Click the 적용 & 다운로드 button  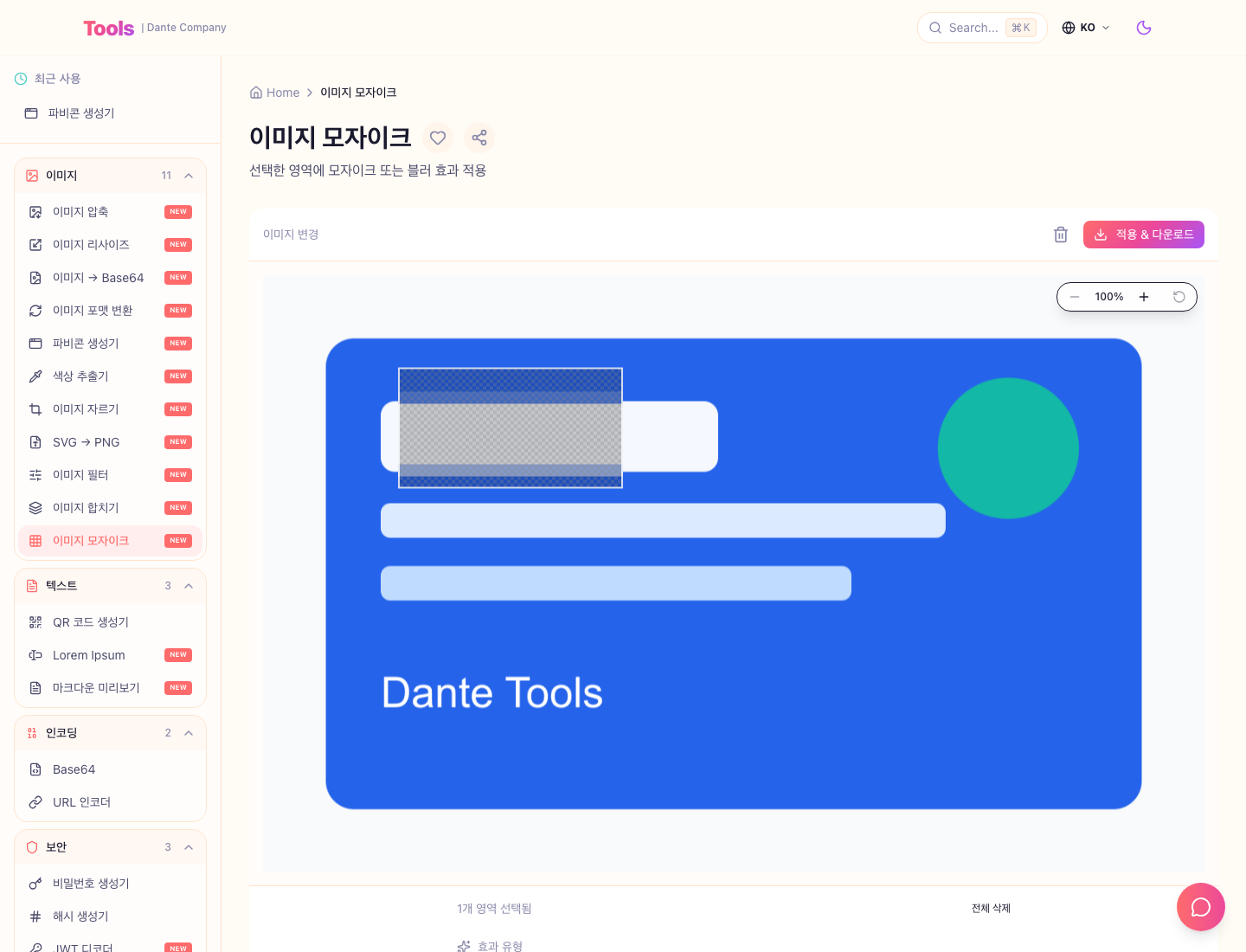tap(1144, 235)
